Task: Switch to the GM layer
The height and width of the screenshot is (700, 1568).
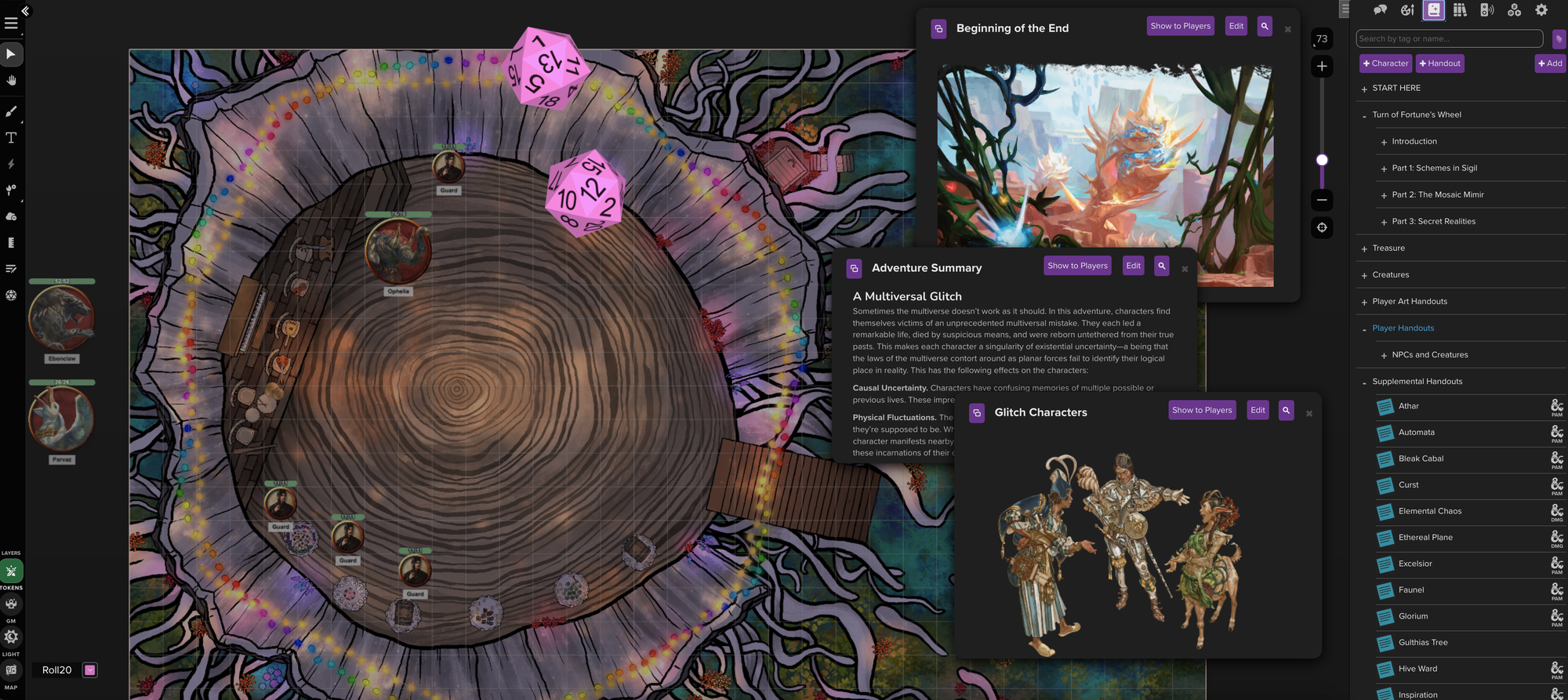Action: 11,604
